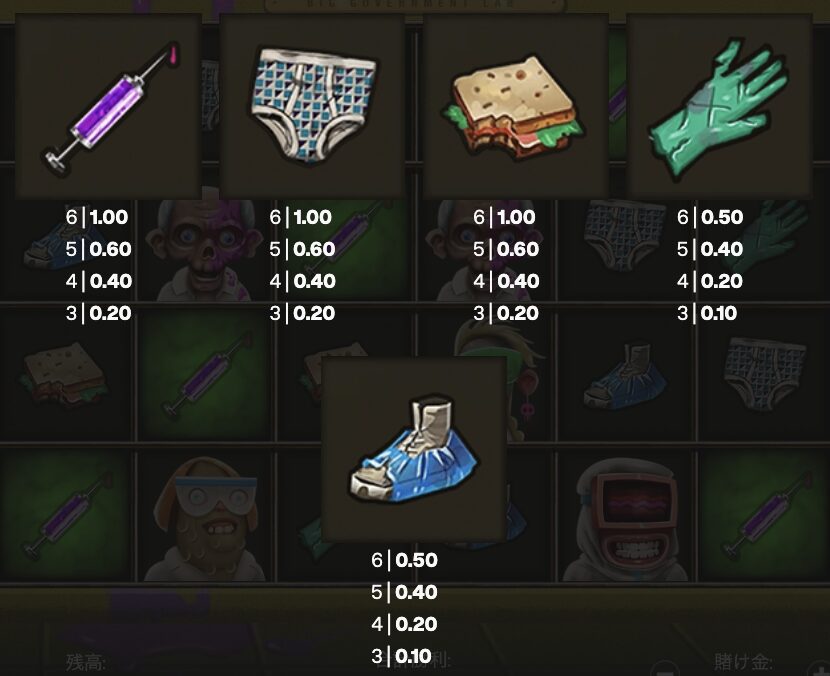Image resolution: width=830 pixels, height=676 pixels.
Task: Select the green rubber glove symbol tile
Action: pos(719,106)
